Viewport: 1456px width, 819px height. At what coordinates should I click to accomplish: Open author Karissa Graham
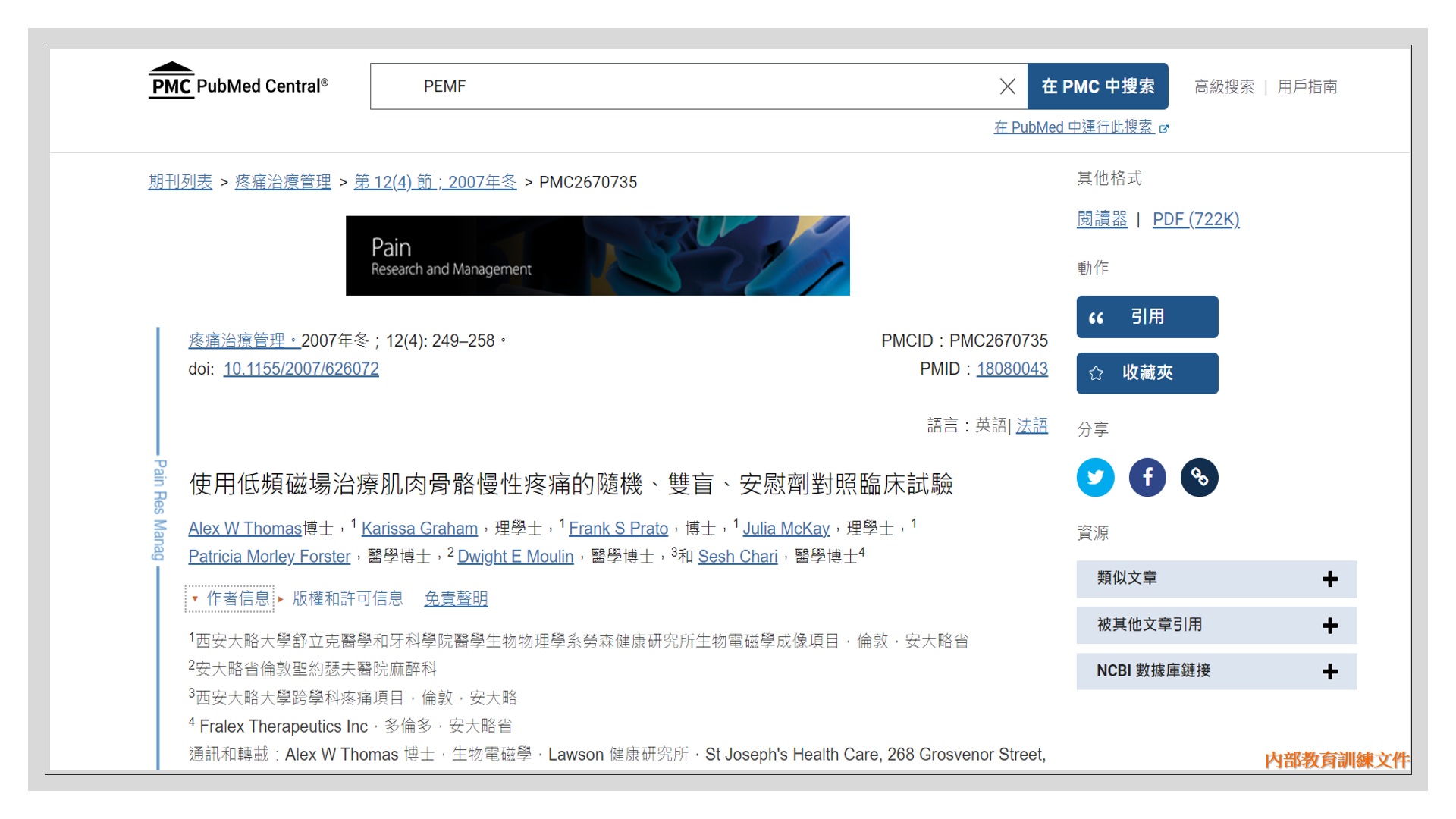(419, 529)
